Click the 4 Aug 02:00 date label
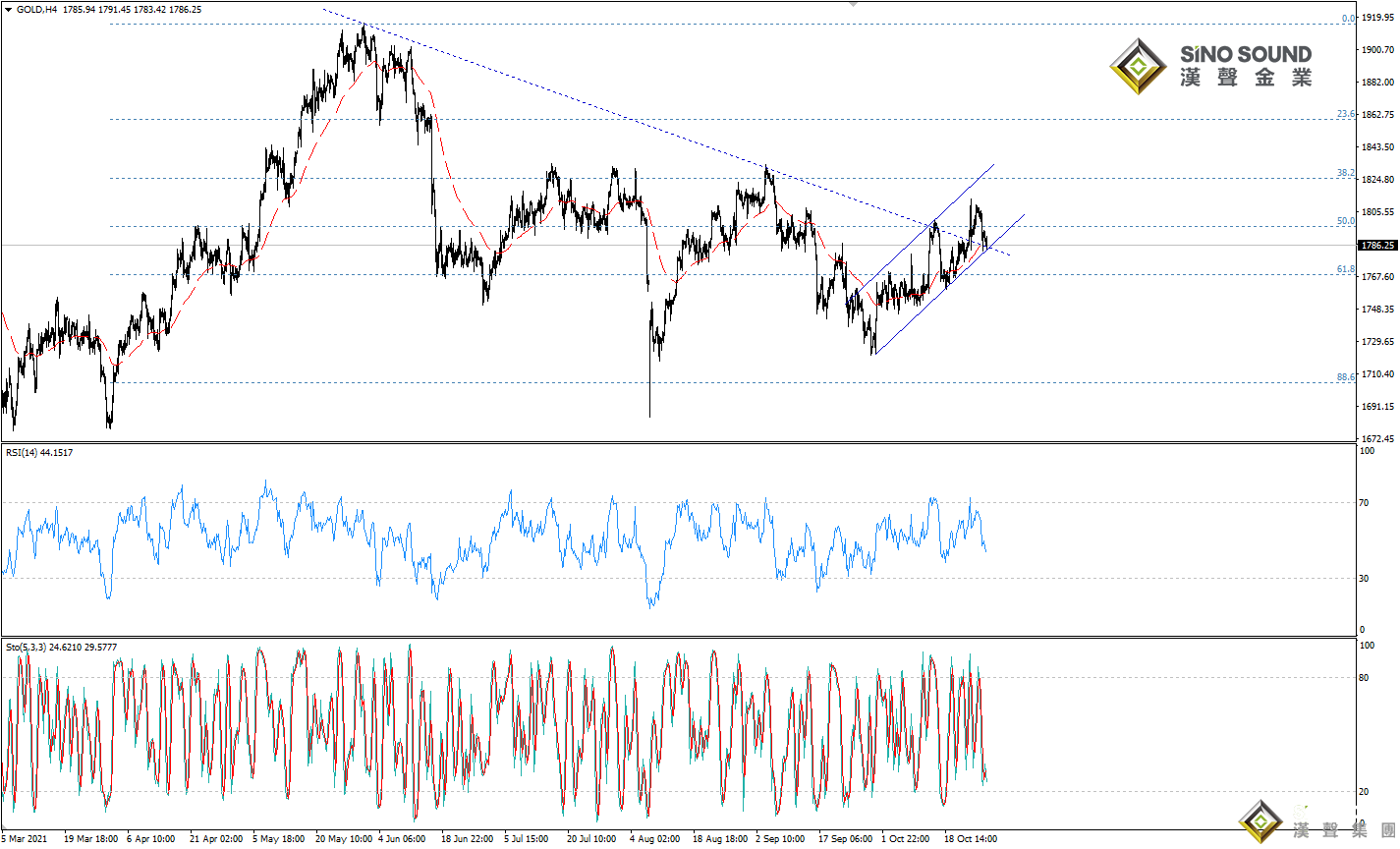1400x849 pixels. (x=654, y=839)
